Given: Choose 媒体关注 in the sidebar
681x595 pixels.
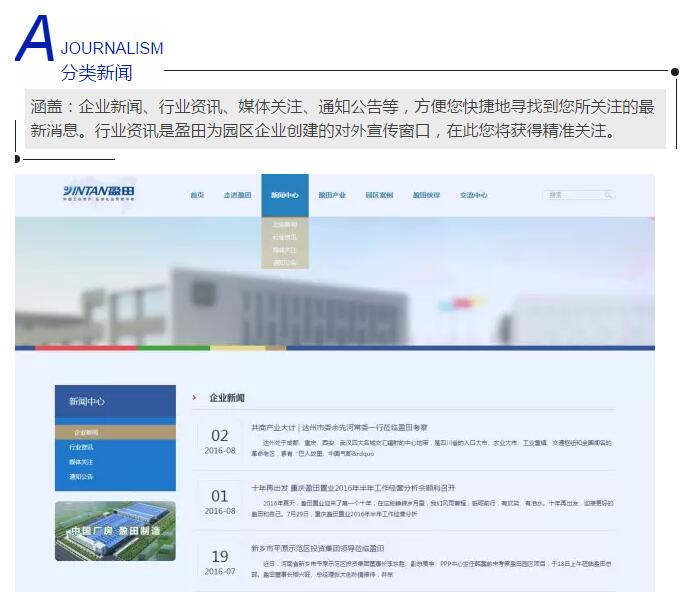Looking at the screenshot, I should (82, 462).
